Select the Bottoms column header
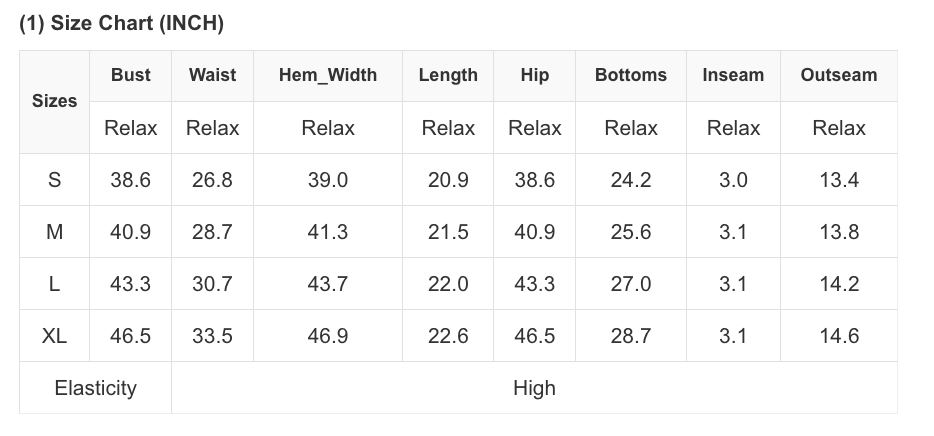The image size is (934, 436). [631, 76]
